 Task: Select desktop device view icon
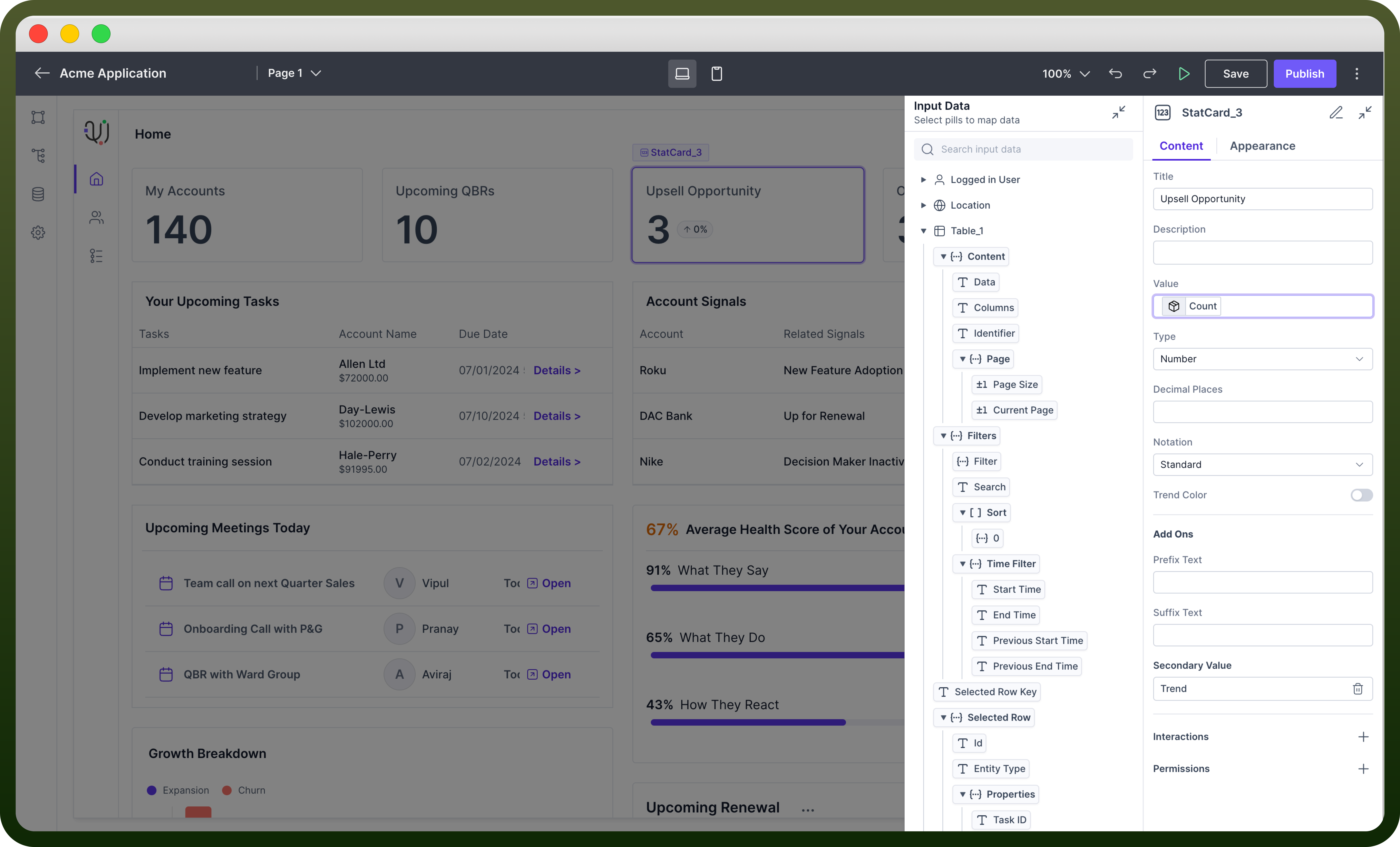tap(682, 73)
